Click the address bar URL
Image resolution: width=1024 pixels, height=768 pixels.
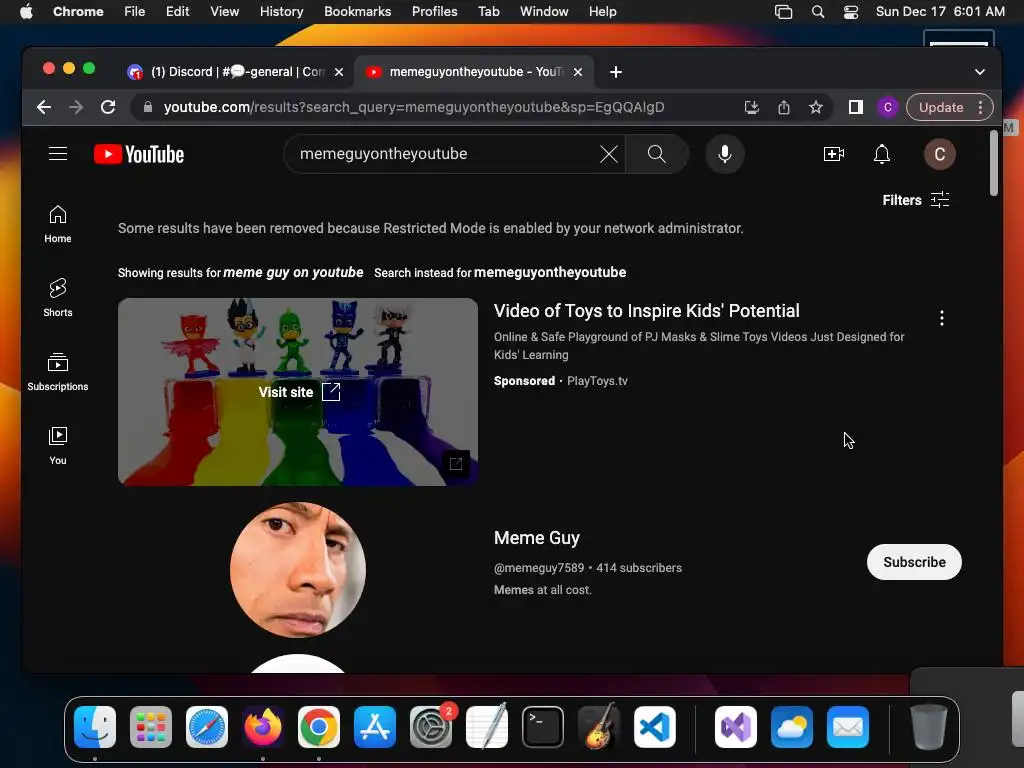413,107
